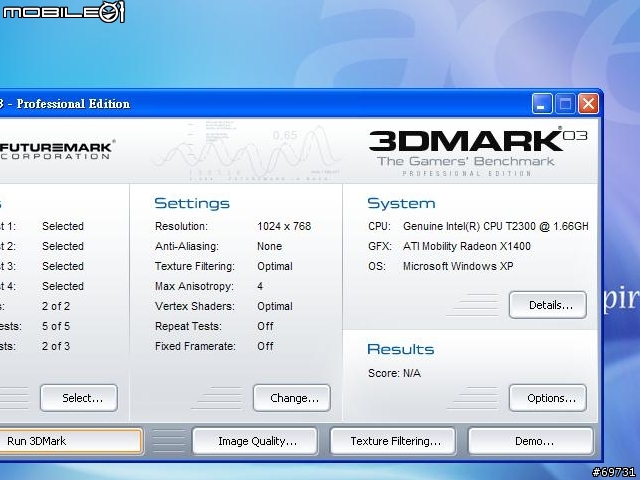640x480 pixels.
Task: Click the Max Anisotropy value 4
Action: pos(260,286)
